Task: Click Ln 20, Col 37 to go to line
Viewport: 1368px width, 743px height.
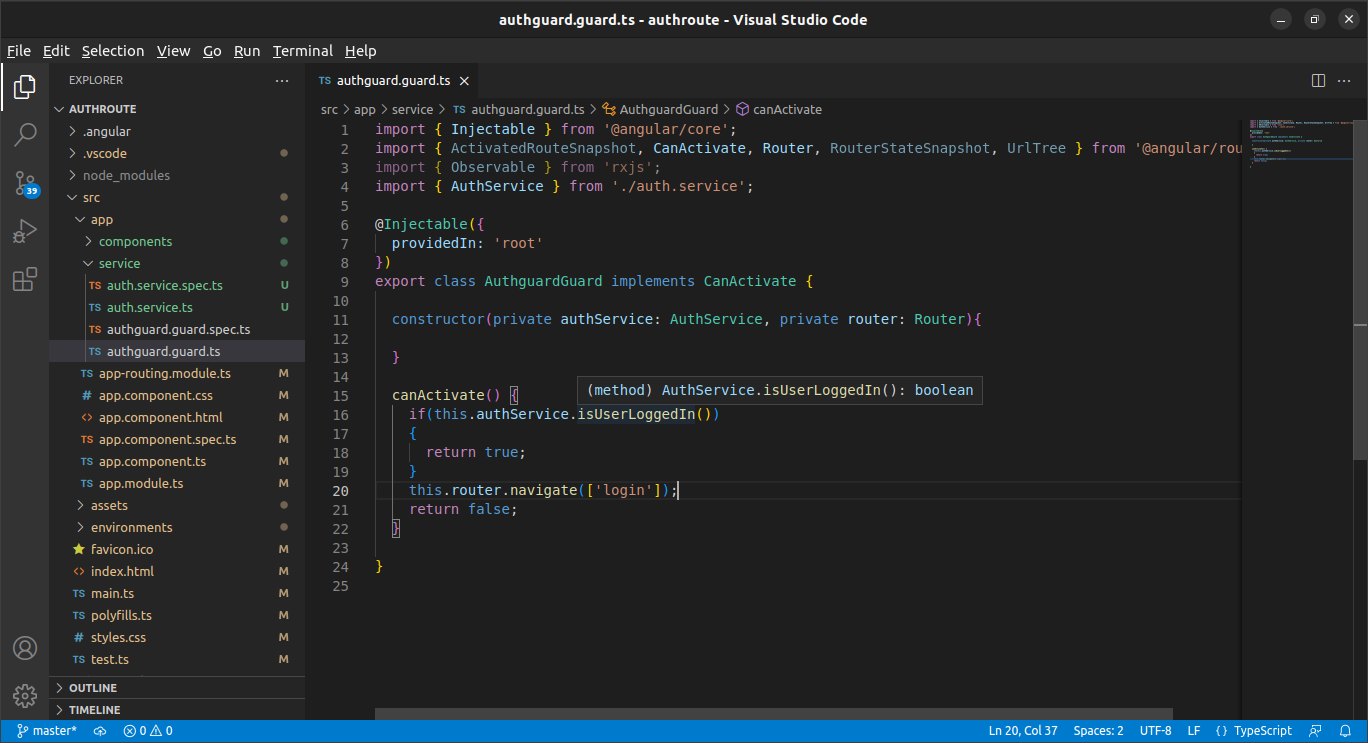Action: point(1023,731)
